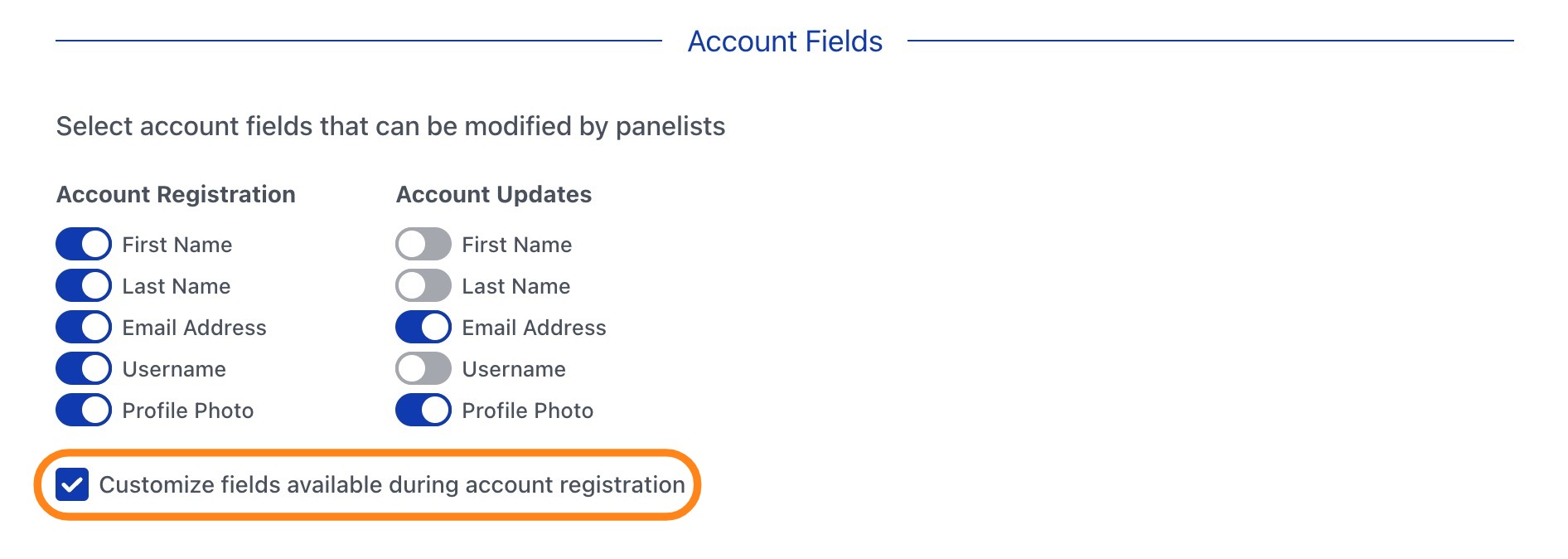Click the Account Registration column heading

coord(176,194)
